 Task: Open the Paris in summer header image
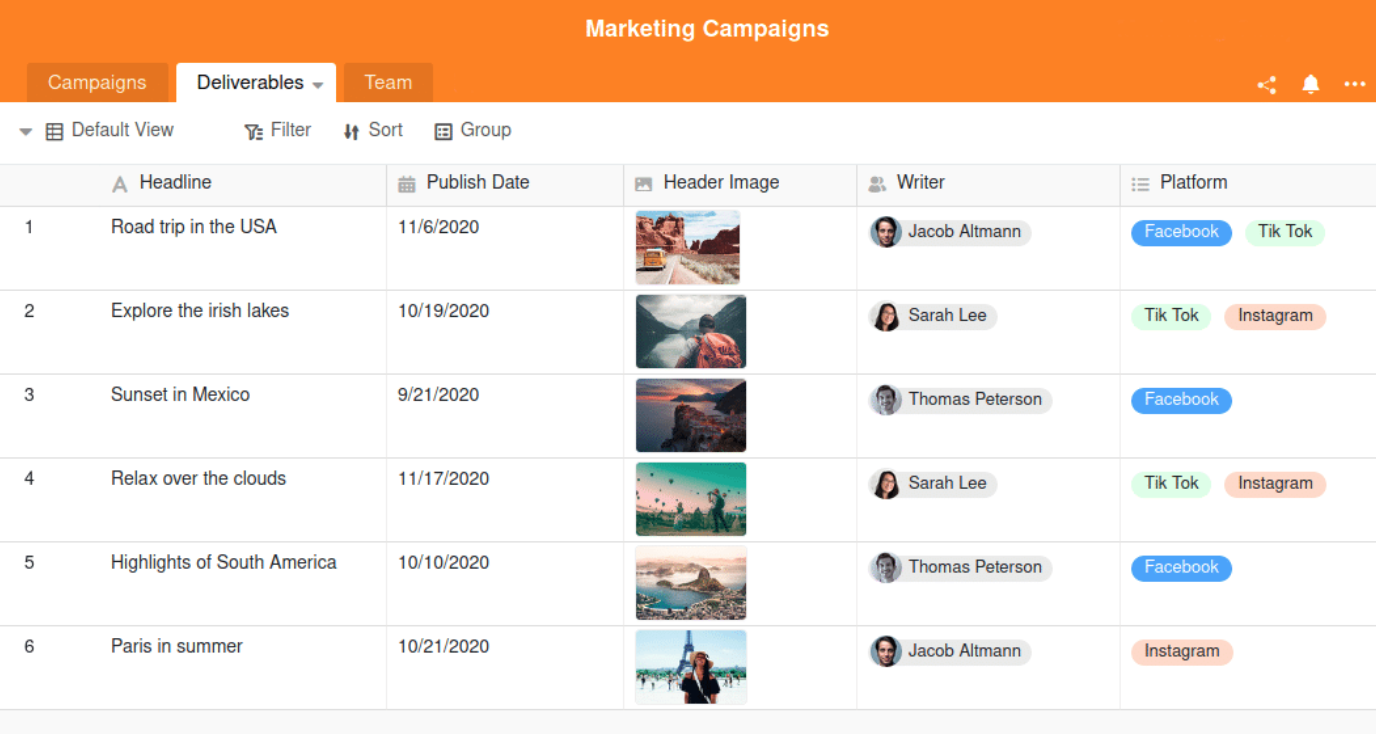[x=690, y=667]
